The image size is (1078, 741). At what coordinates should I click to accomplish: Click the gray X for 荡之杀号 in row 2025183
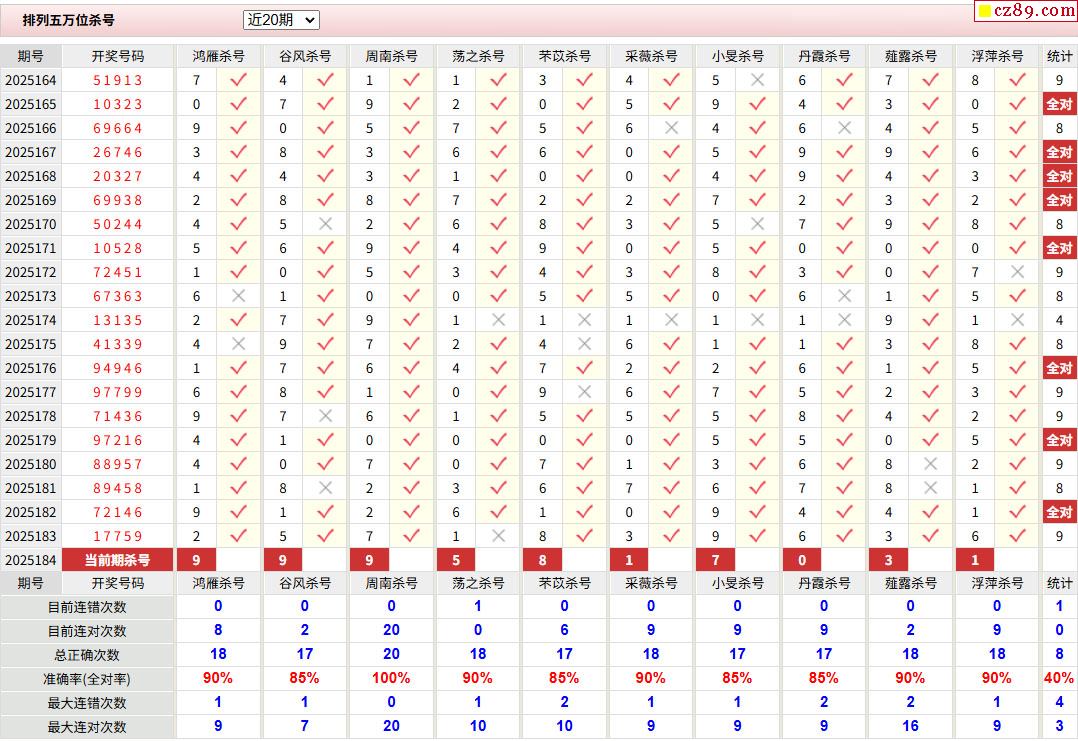(x=498, y=536)
